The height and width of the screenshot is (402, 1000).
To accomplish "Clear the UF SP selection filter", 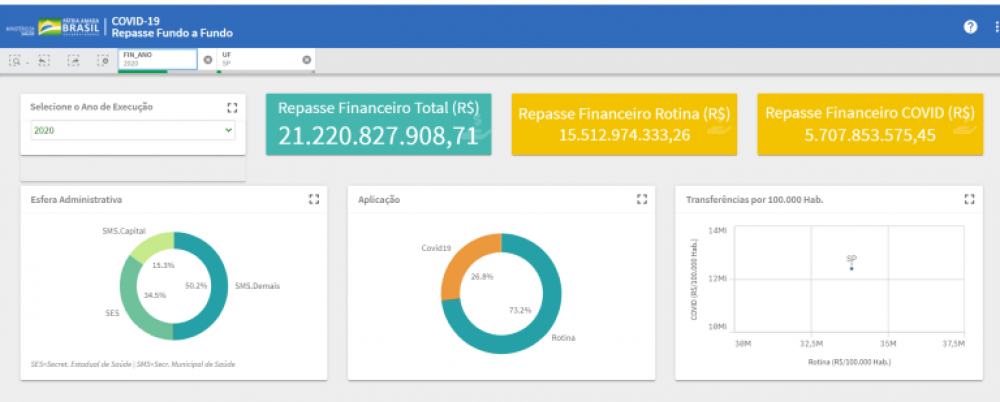I will tap(307, 60).
